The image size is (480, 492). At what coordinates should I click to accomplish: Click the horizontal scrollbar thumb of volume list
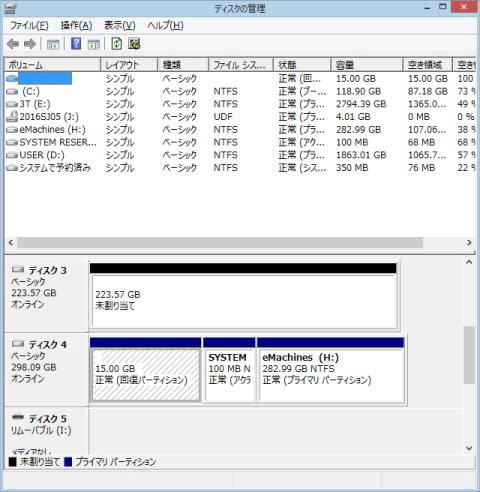pyautogui.click(x=220, y=242)
